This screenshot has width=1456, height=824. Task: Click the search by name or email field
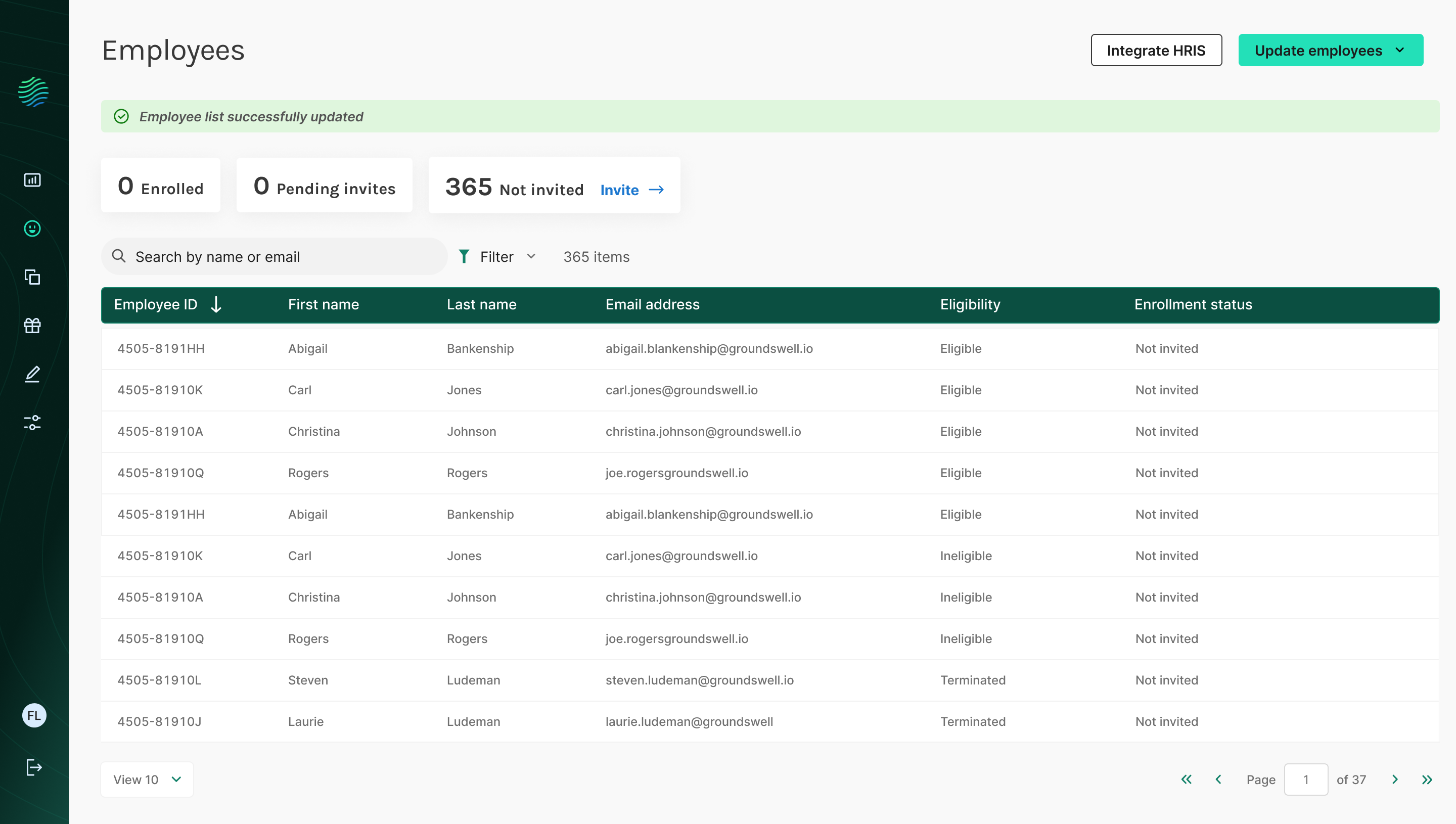click(x=275, y=256)
